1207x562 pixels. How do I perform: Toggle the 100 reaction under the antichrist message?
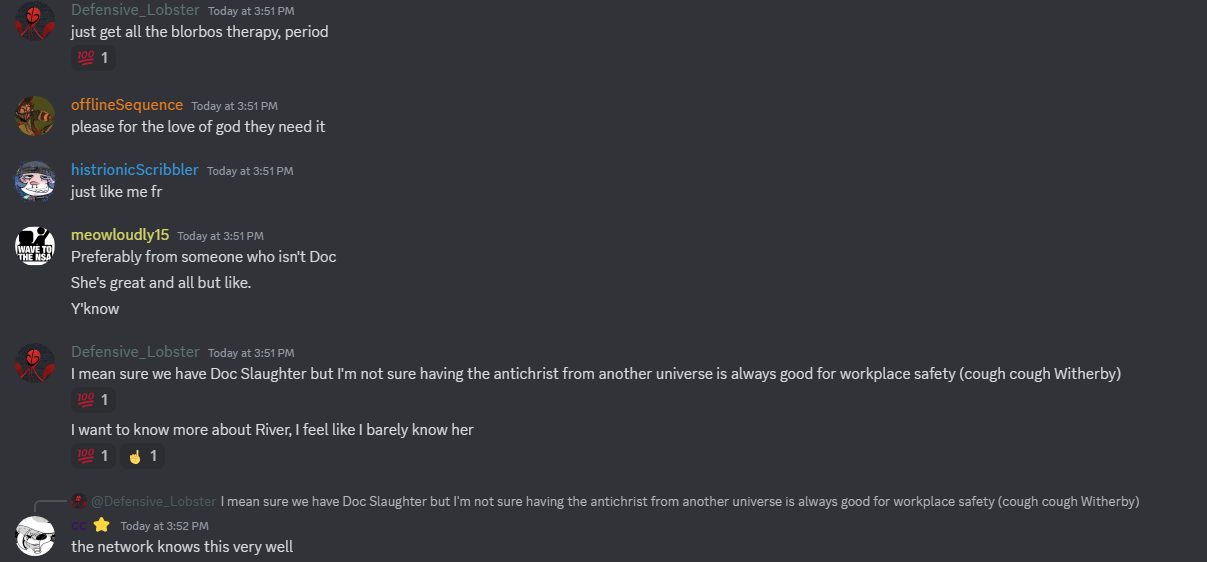point(93,400)
